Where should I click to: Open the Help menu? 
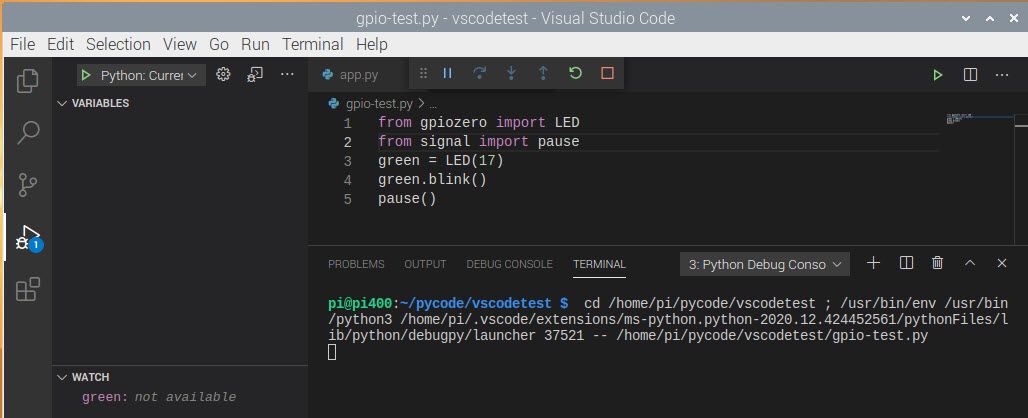point(372,44)
